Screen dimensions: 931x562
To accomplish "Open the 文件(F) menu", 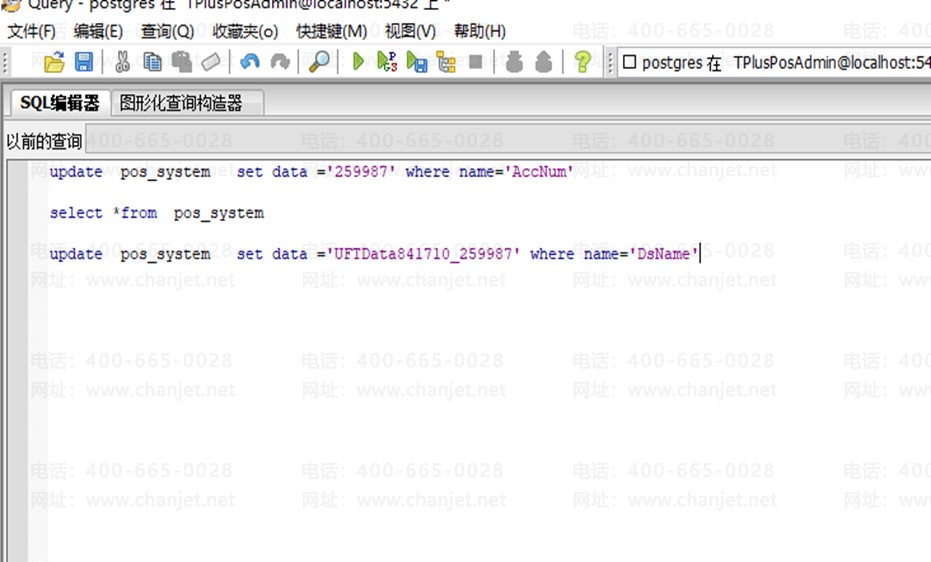I will 31,31.
